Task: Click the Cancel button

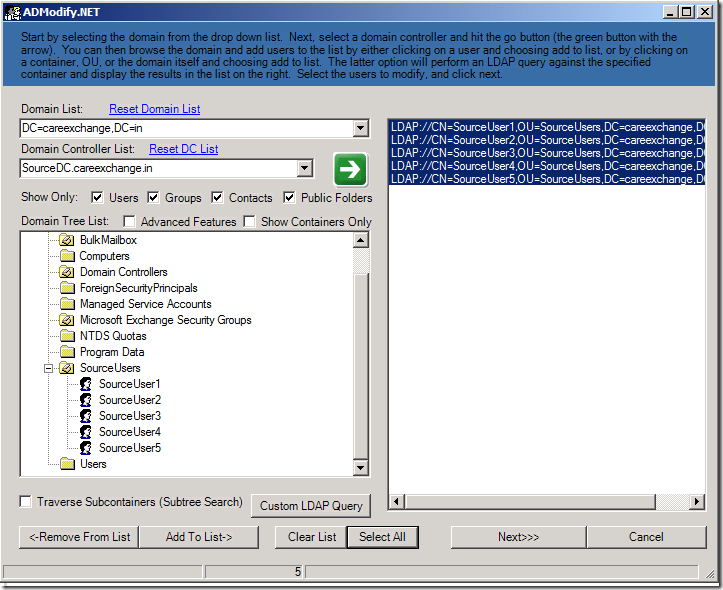Action: [646, 537]
